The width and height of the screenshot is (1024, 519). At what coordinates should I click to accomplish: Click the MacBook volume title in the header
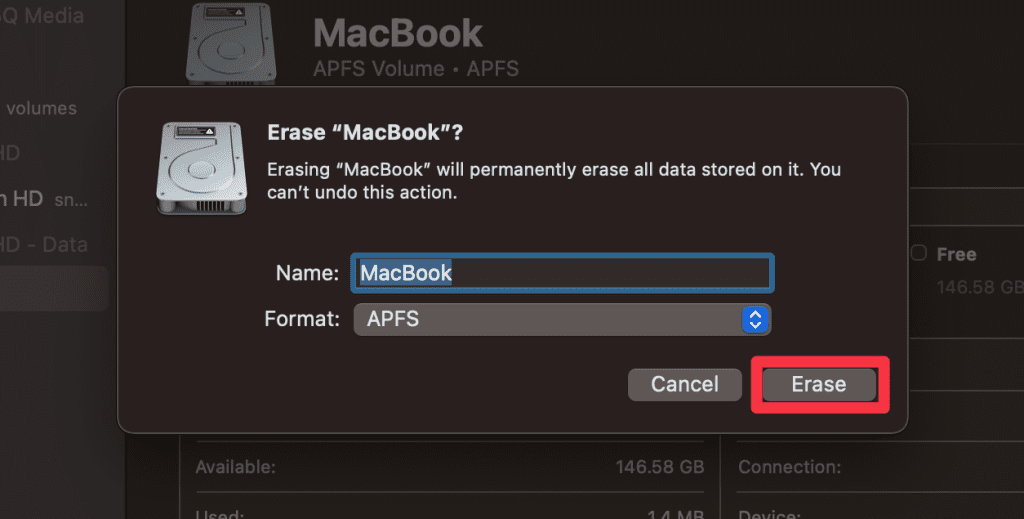tap(398, 34)
